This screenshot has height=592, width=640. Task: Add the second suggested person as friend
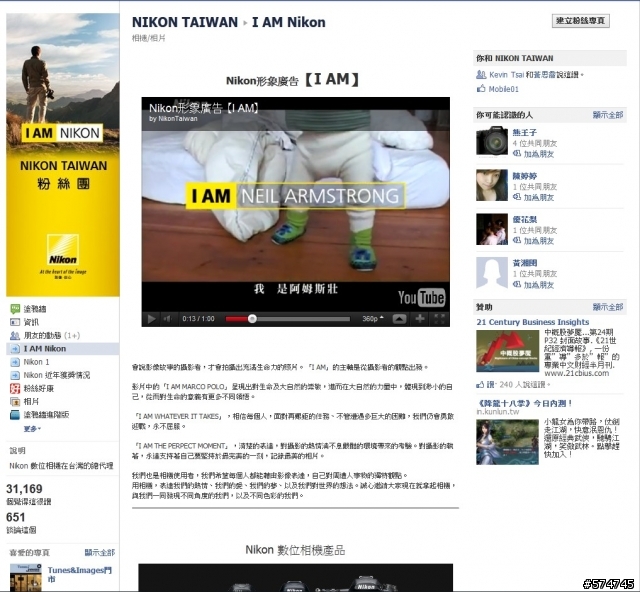(538, 197)
